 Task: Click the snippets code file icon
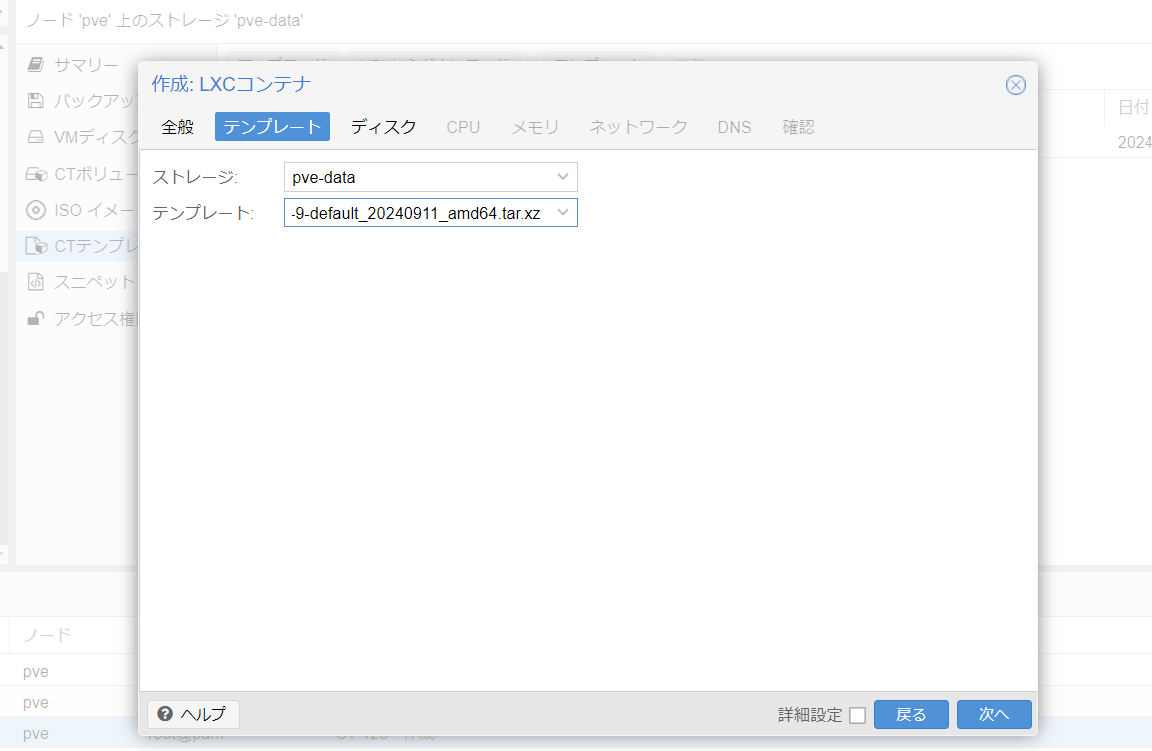35,282
